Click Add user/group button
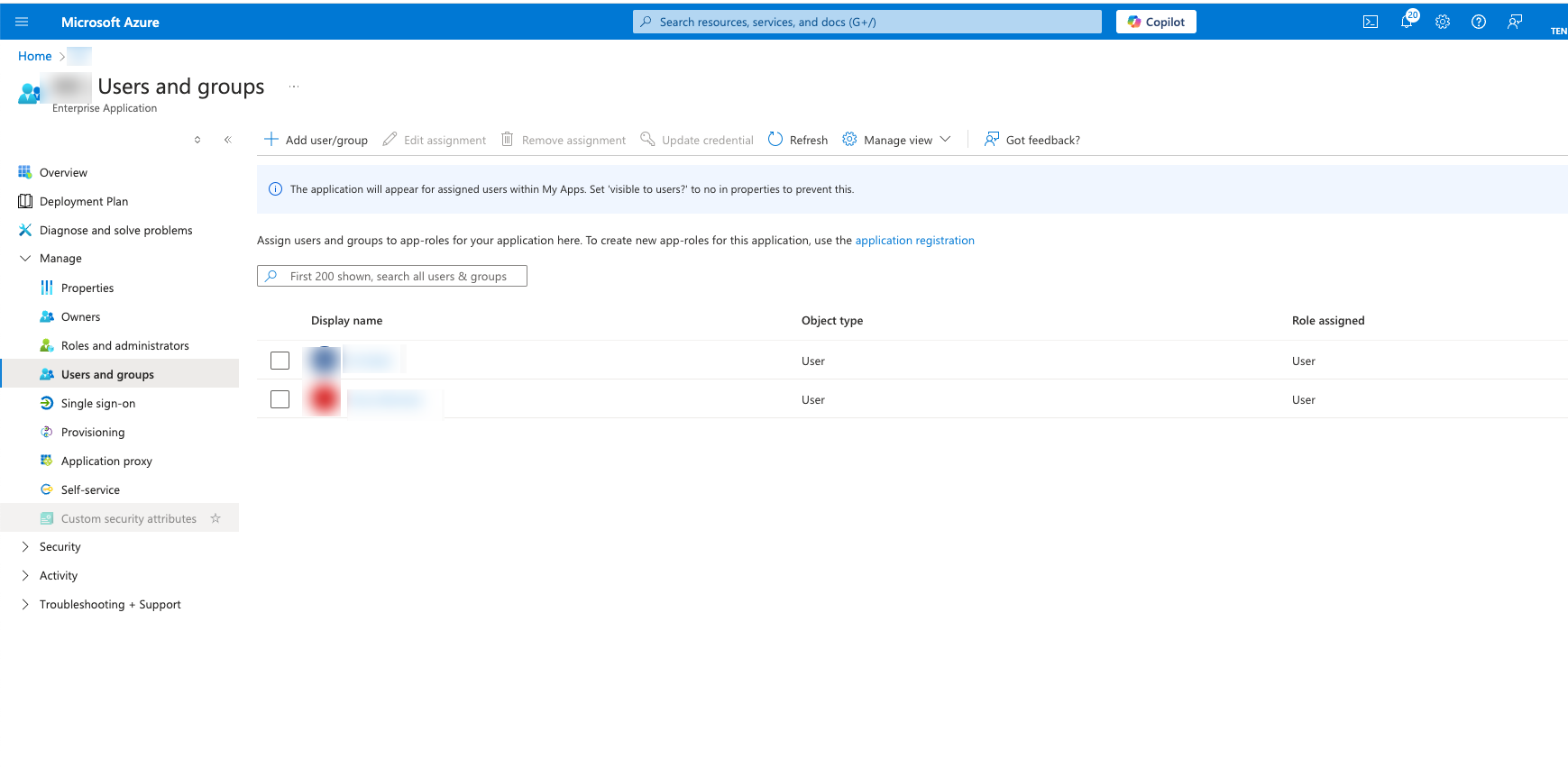 coord(316,140)
